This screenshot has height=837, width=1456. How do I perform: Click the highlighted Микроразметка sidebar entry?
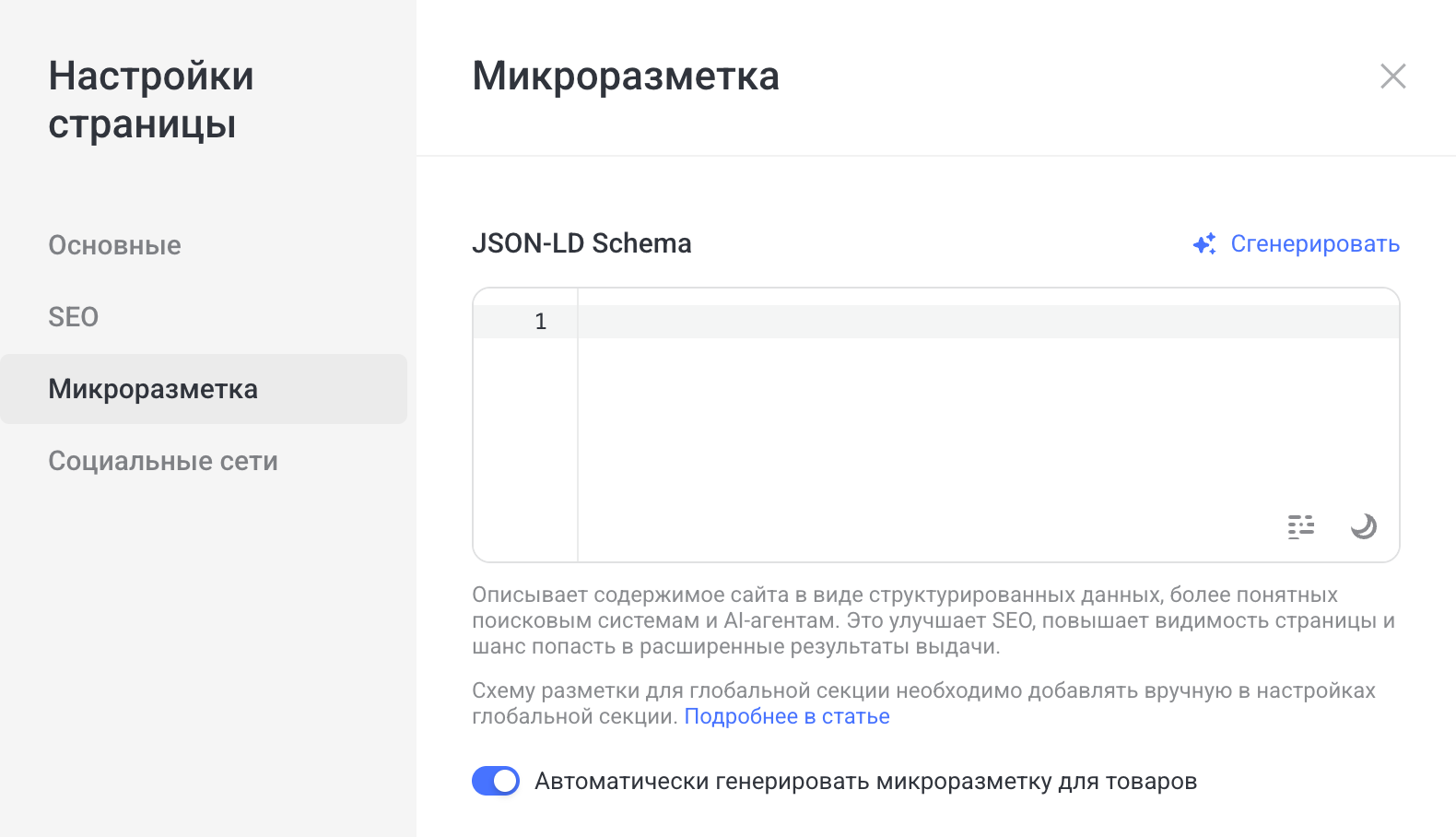[x=153, y=389]
